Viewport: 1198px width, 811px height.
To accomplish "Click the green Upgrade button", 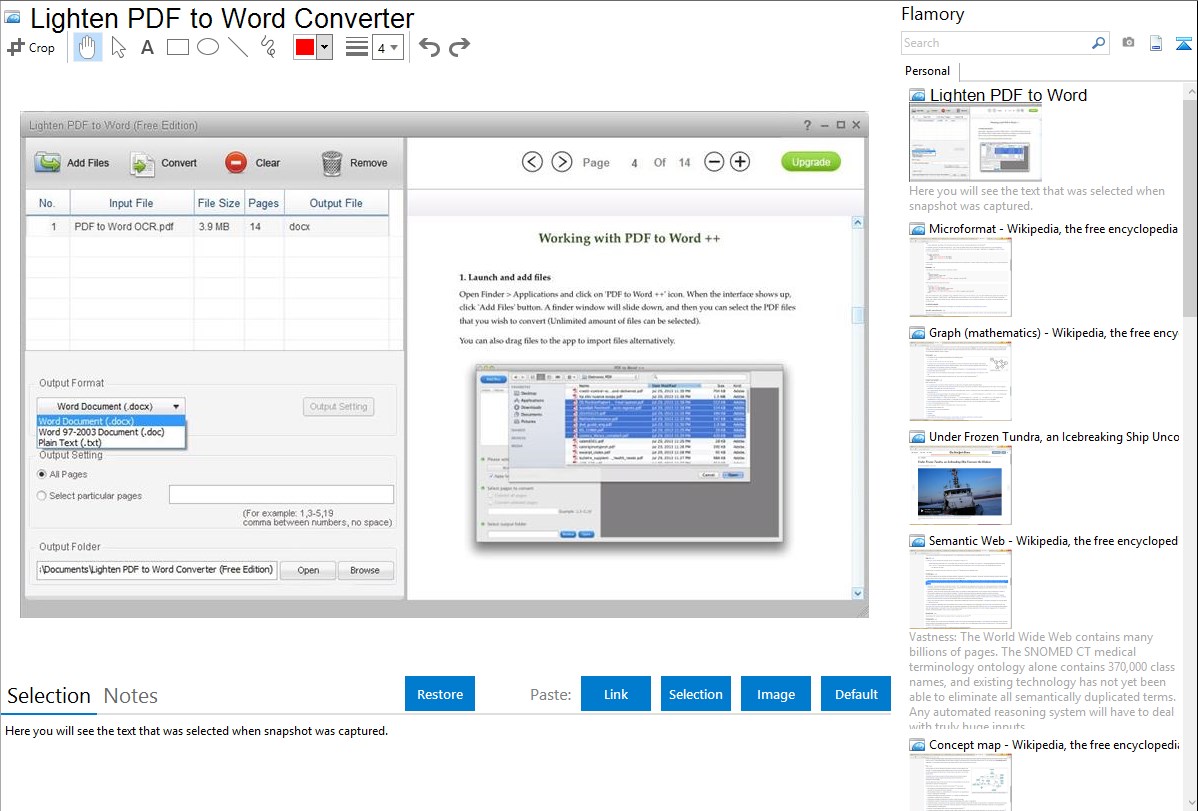I will [811, 162].
